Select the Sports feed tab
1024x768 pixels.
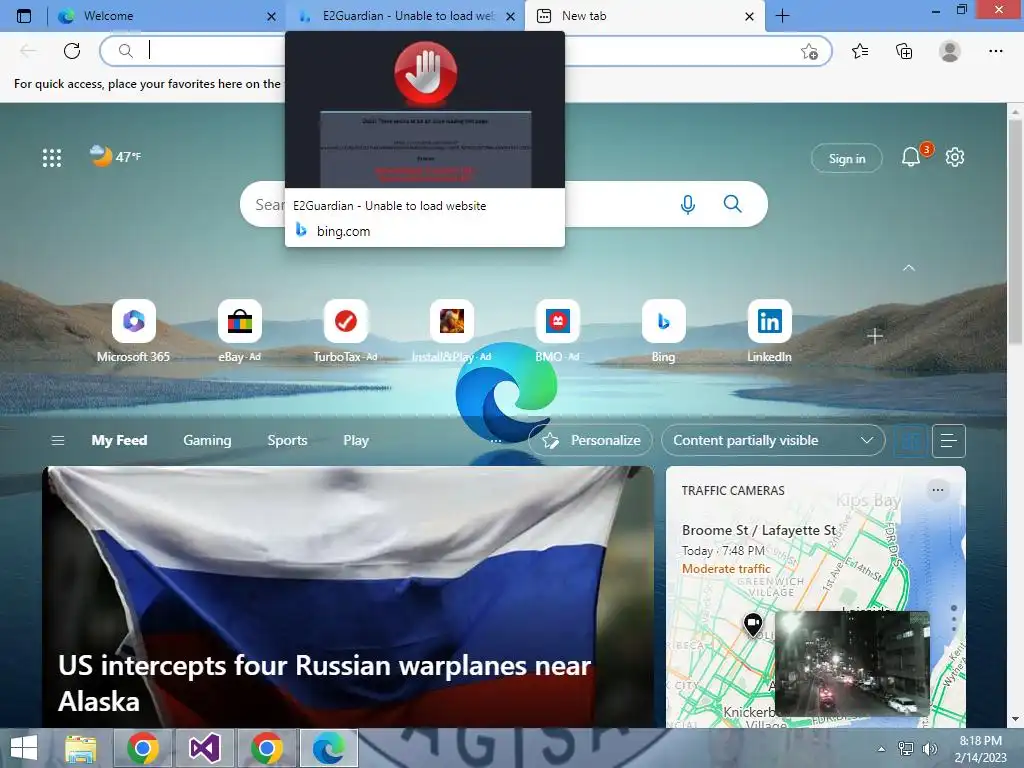(287, 440)
